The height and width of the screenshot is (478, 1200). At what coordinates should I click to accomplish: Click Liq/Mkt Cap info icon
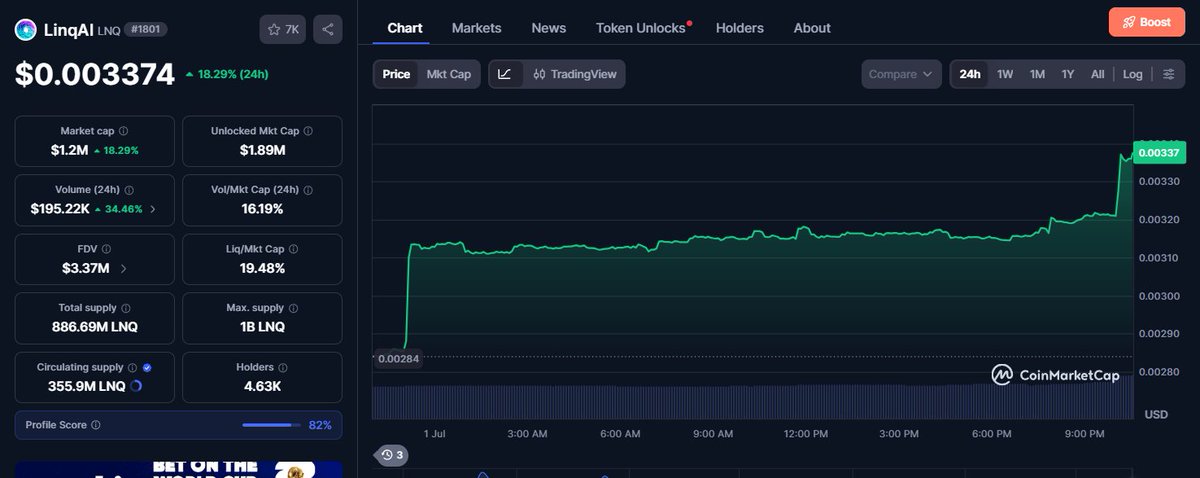point(292,249)
